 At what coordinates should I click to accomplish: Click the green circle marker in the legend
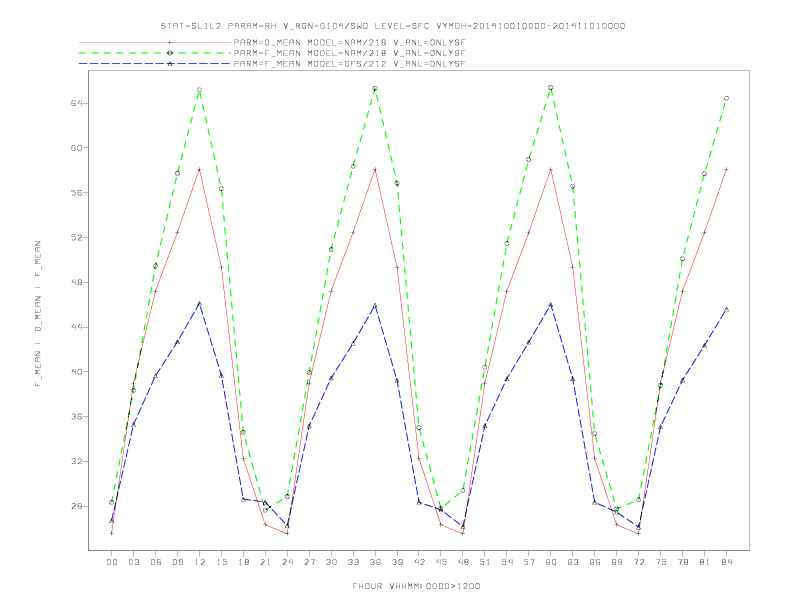[170, 53]
